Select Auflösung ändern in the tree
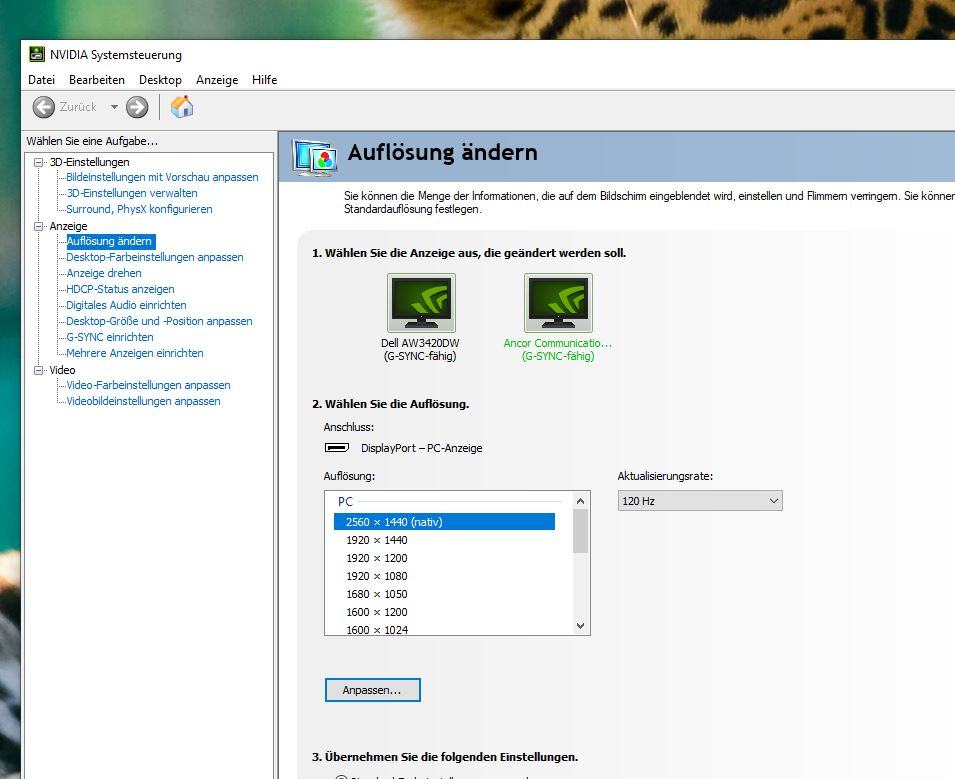Screen dimensions: 955x779 (109, 241)
